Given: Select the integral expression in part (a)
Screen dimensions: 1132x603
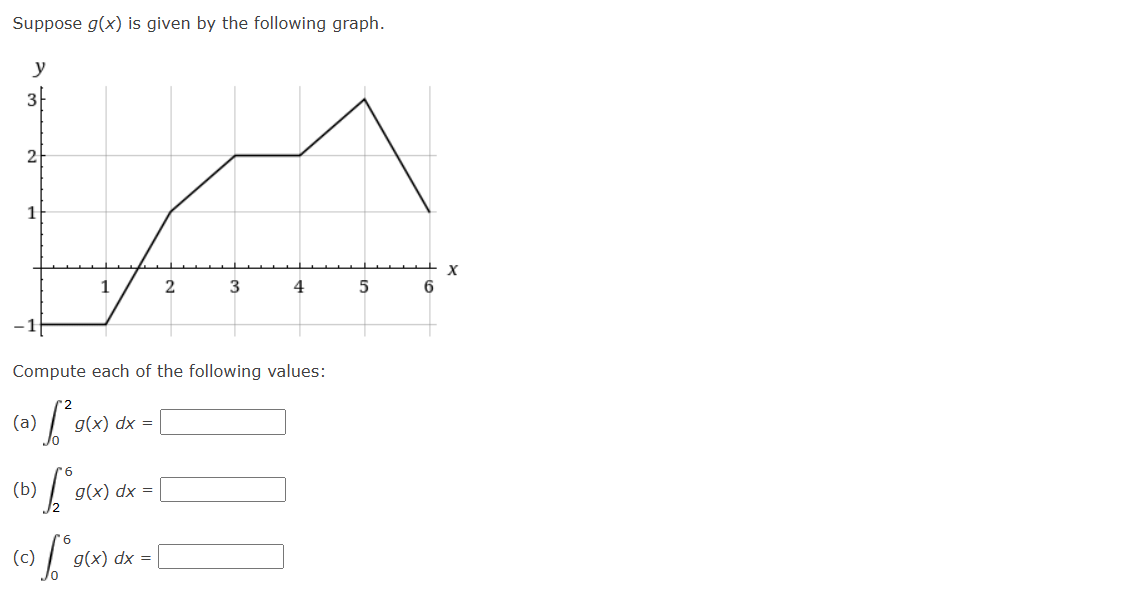Looking at the screenshot, I should [90, 420].
